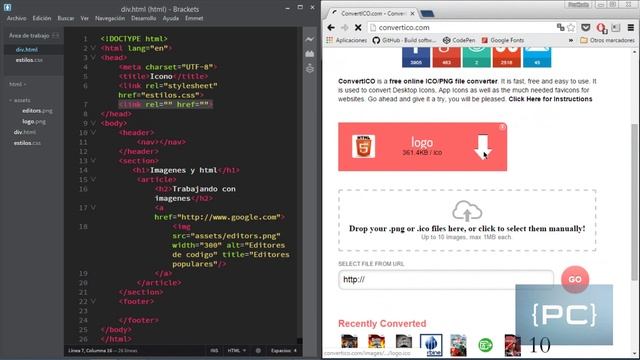Open the Chrome hamburger menu
The image size is (640, 360).
[631, 27]
